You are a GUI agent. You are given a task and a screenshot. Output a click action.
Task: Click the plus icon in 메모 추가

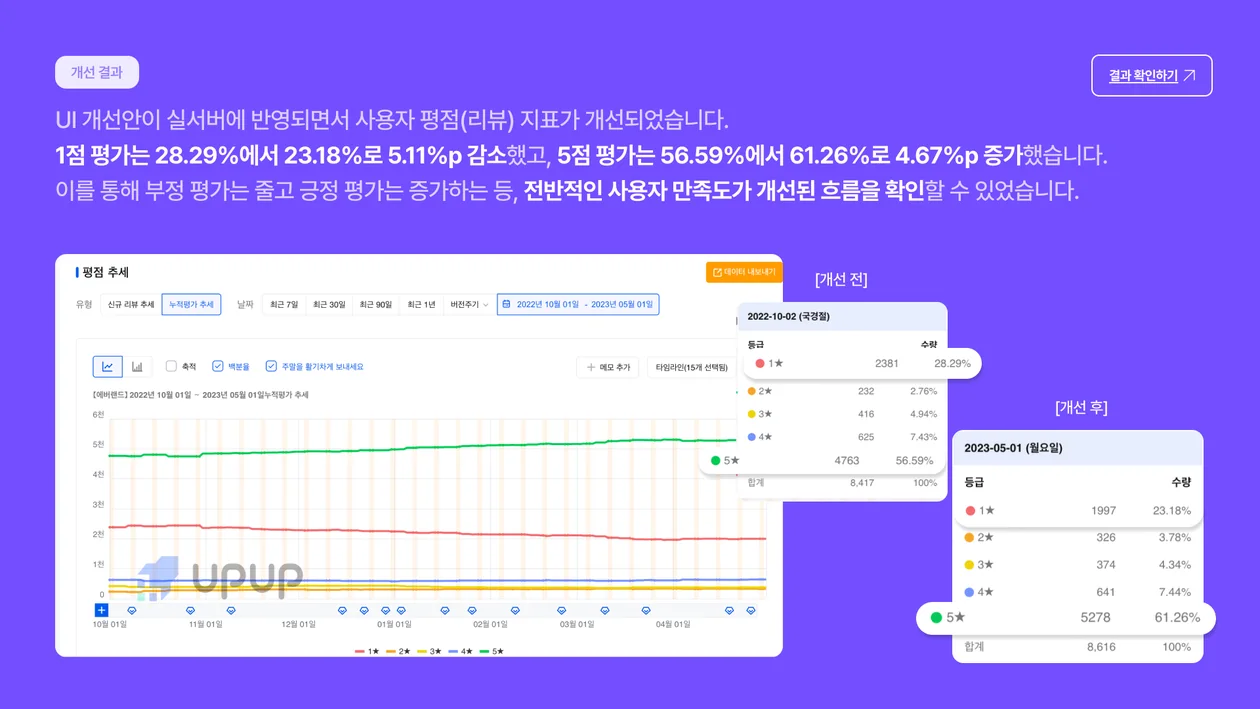(x=592, y=368)
